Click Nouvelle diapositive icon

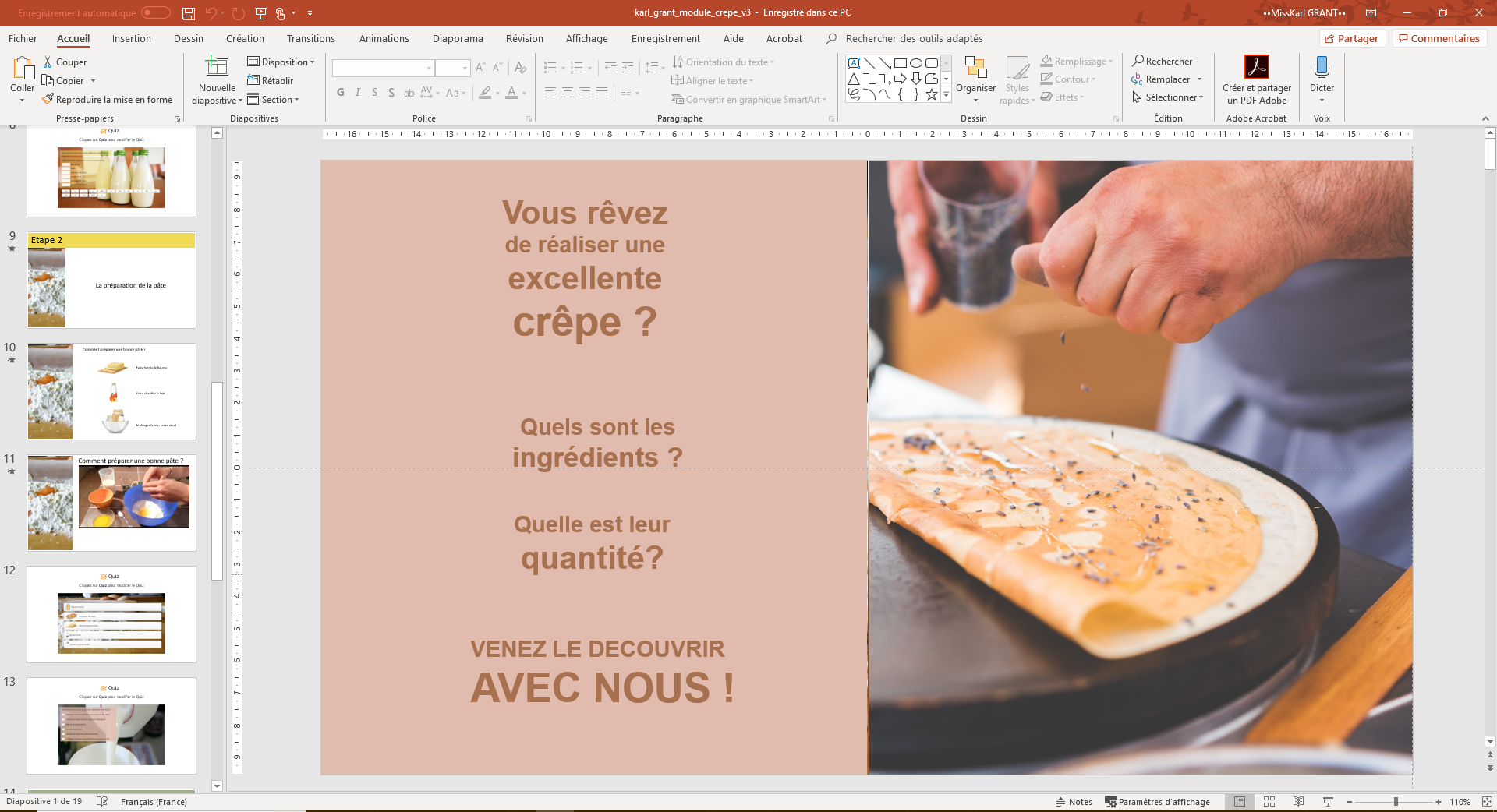point(217,67)
